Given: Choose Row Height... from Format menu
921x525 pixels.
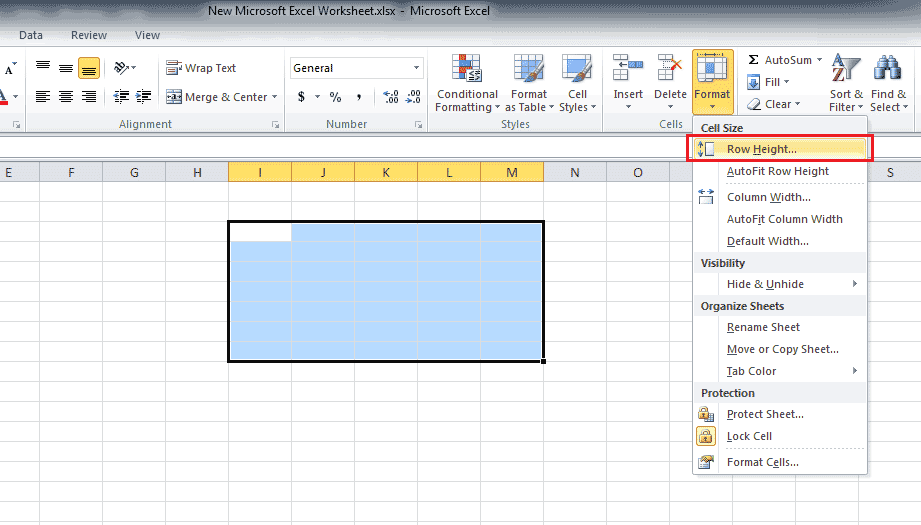Looking at the screenshot, I should [x=779, y=149].
